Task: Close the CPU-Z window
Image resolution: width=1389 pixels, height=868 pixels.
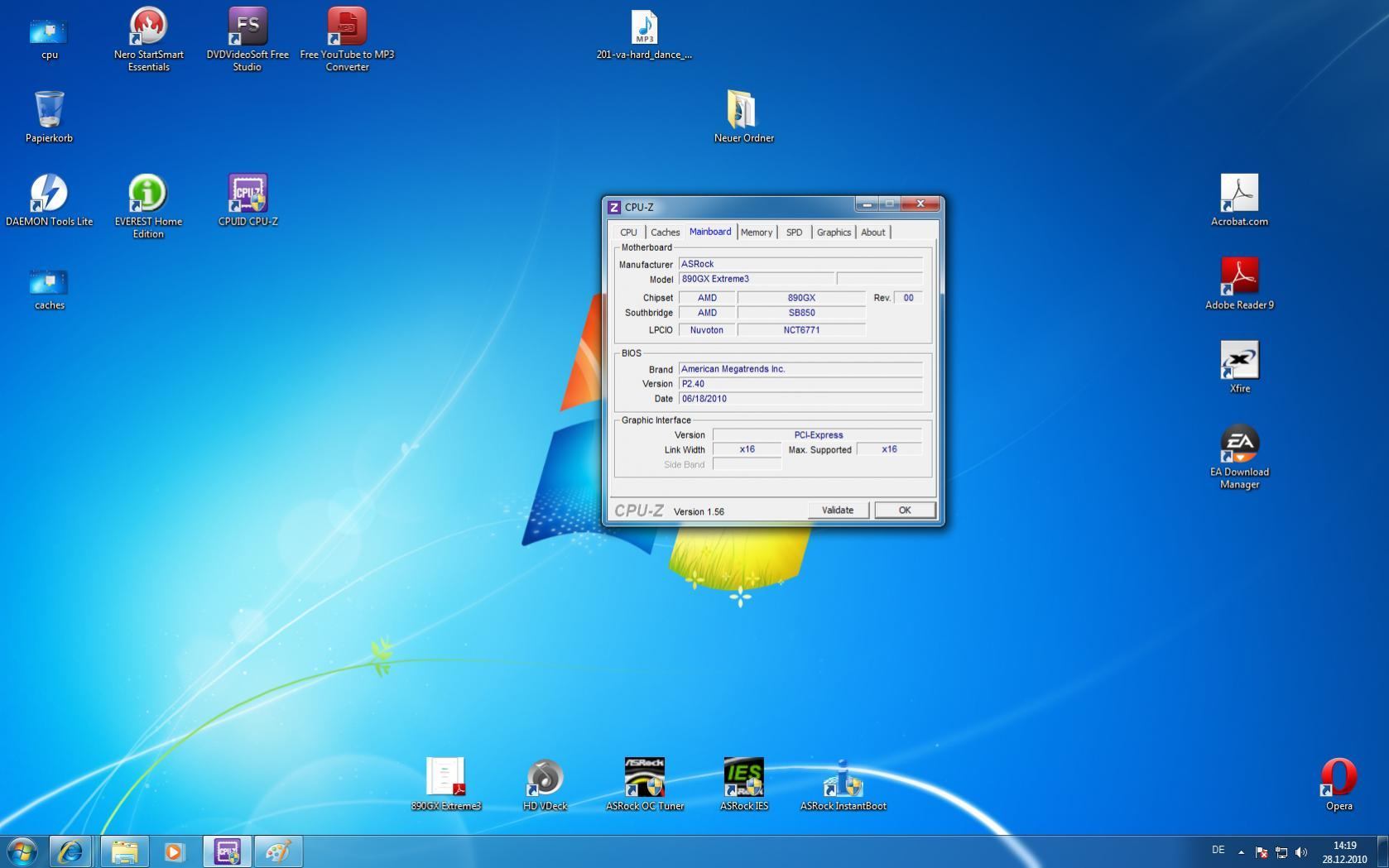Action: point(920,204)
